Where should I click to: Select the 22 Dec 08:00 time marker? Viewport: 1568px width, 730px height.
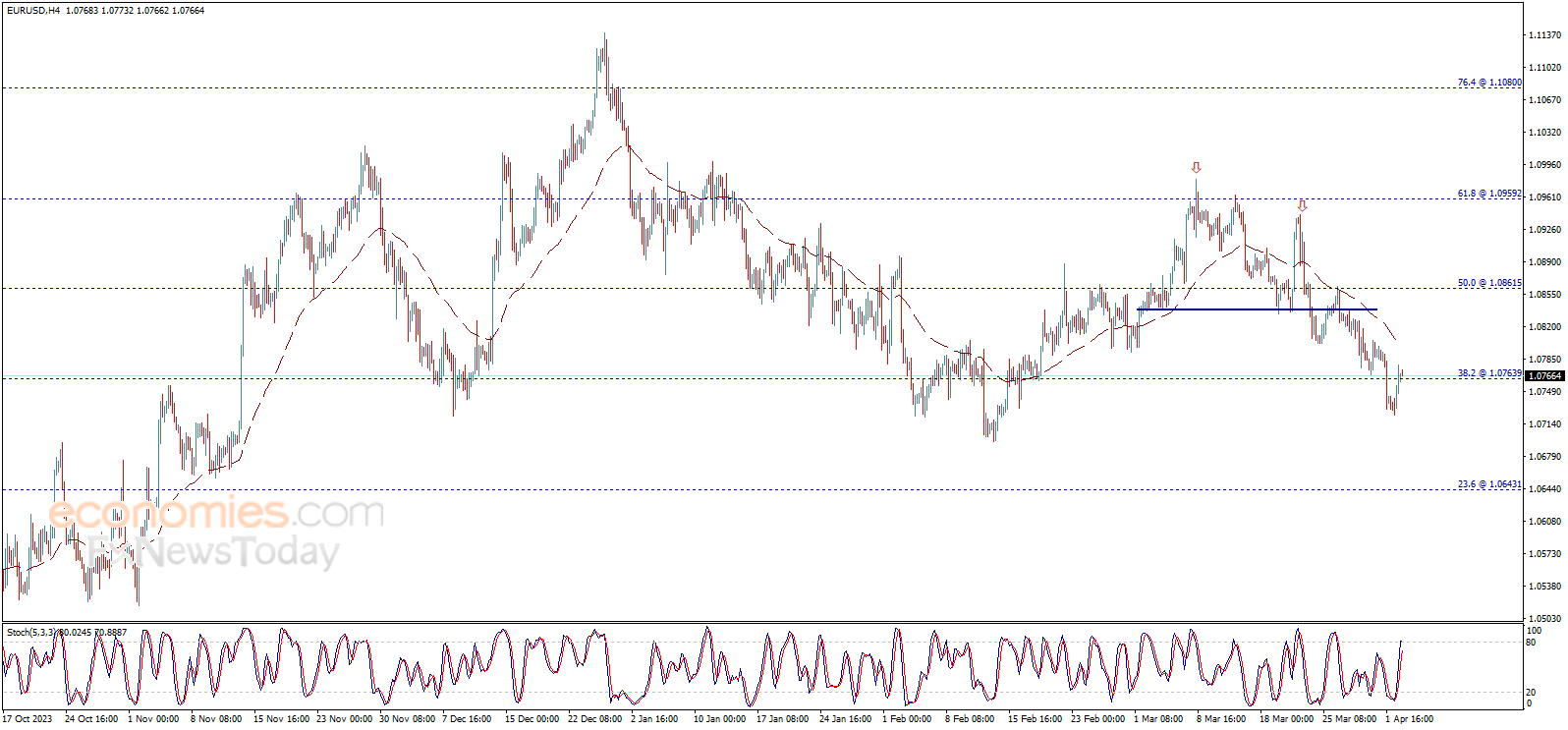click(x=594, y=719)
